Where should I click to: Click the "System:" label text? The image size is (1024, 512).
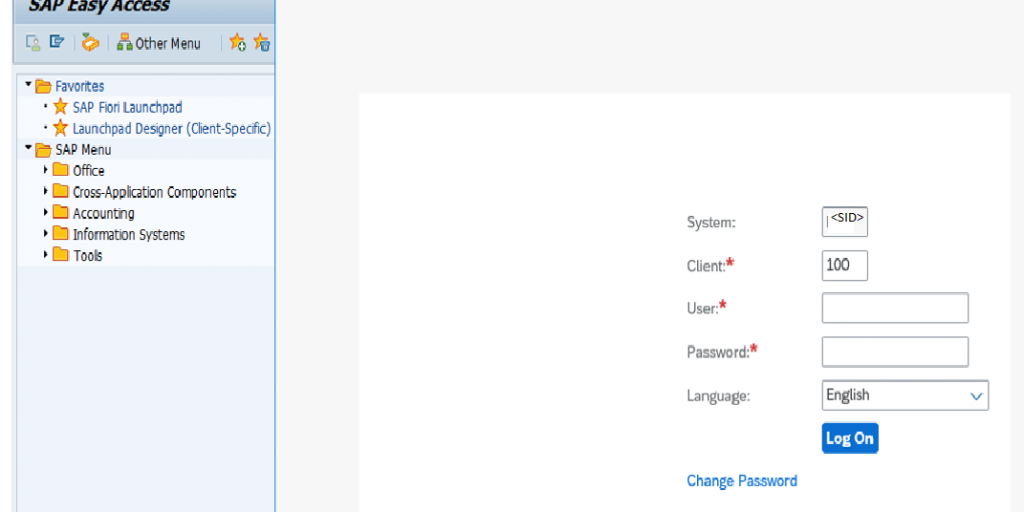tap(711, 223)
